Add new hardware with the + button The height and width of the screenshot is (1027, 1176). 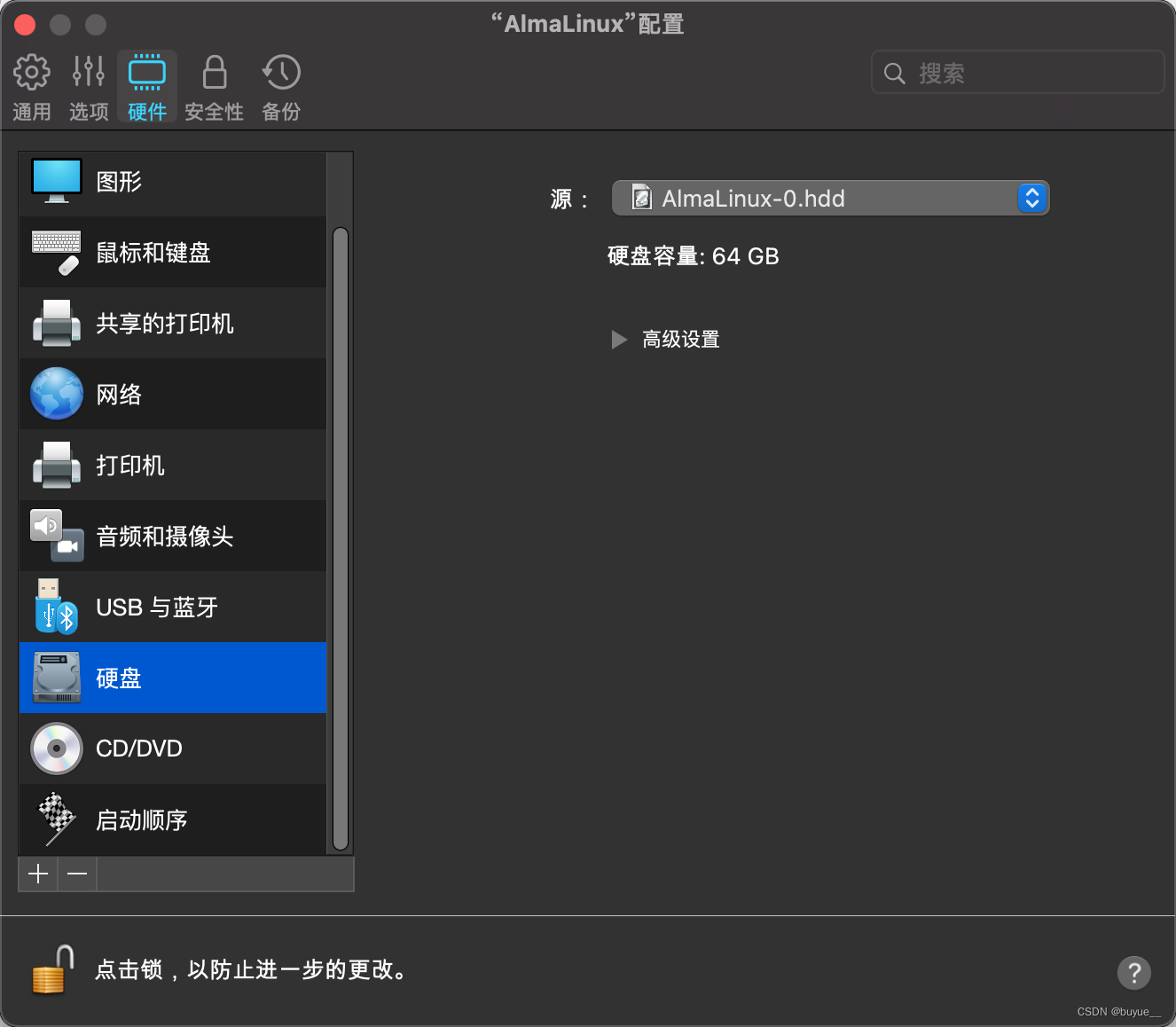click(x=37, y=874)
